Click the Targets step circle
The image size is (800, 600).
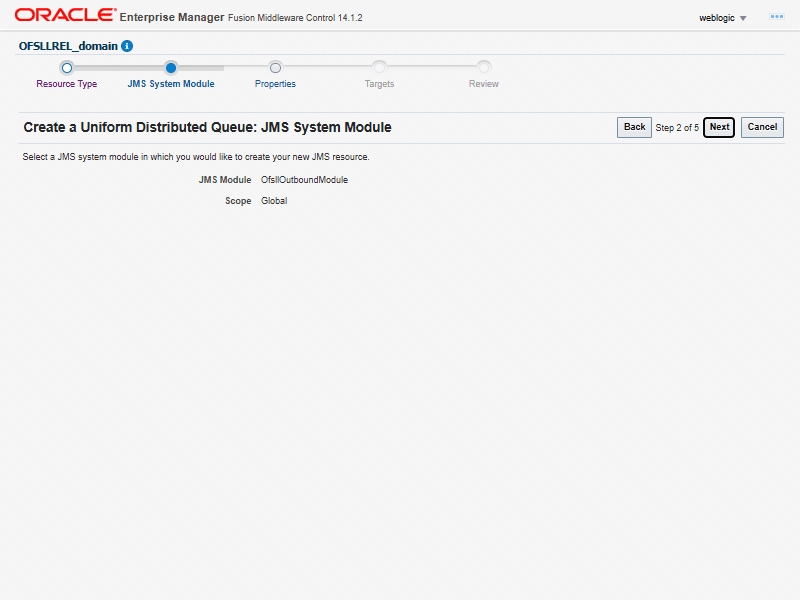pos(380,67)
